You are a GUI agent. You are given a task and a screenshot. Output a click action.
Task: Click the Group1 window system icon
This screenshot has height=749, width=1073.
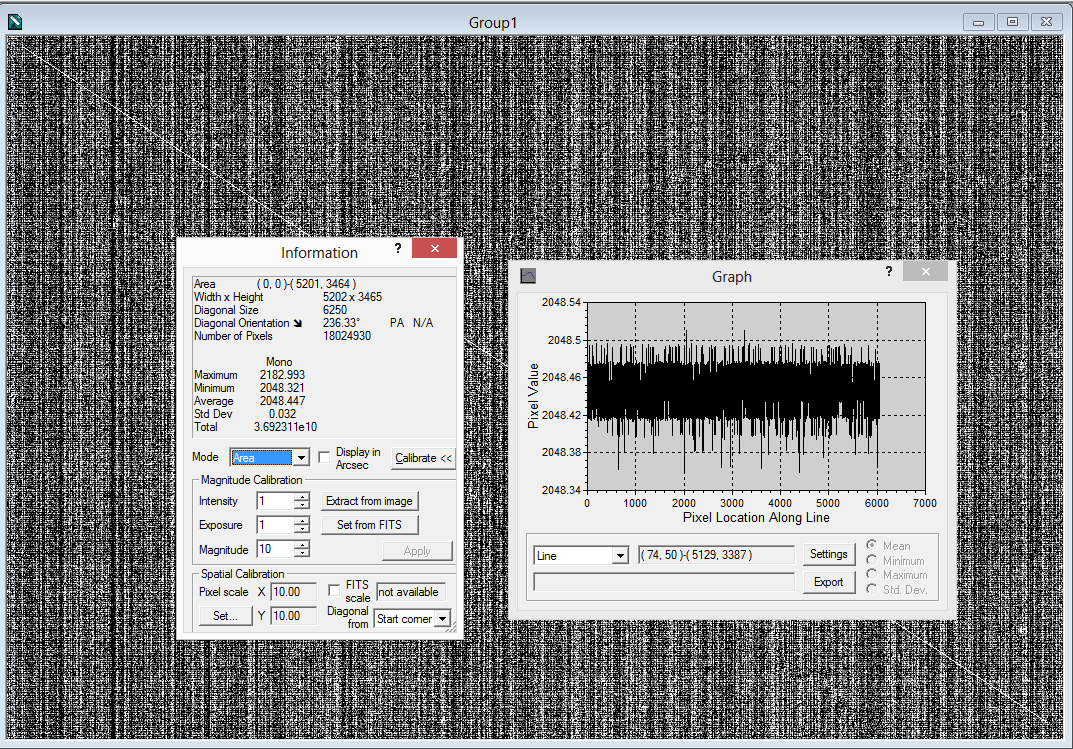coord(15,21)
